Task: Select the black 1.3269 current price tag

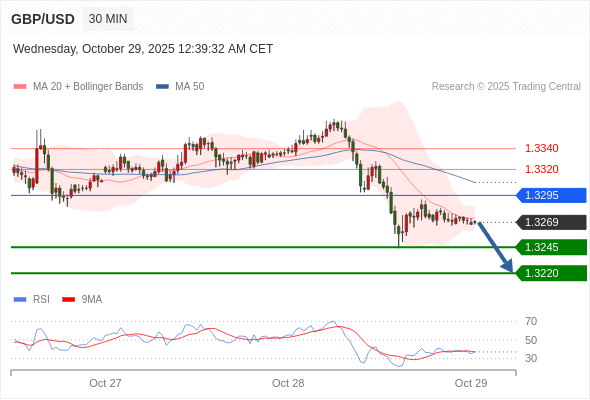Action: pyautogui.click(x=552, y=222)
